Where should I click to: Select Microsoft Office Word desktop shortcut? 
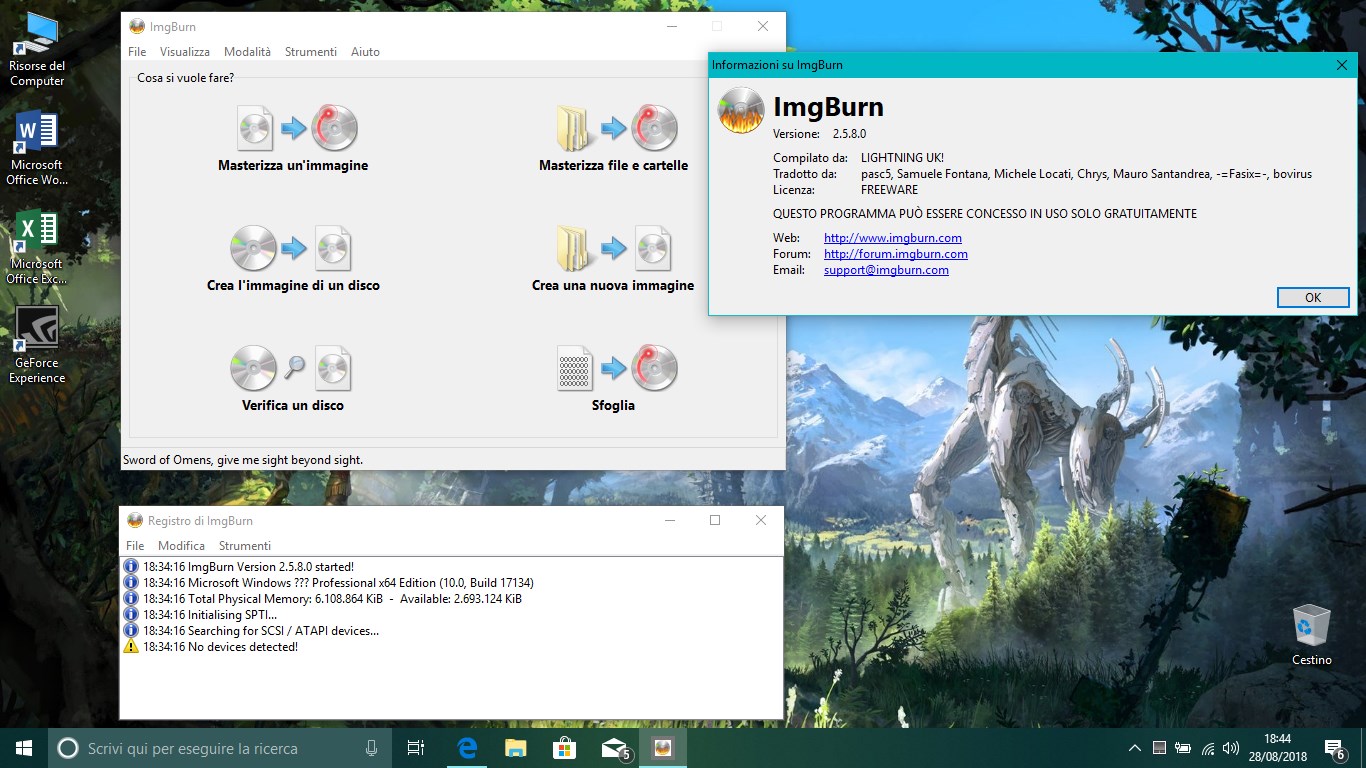(x=37, y=149)
